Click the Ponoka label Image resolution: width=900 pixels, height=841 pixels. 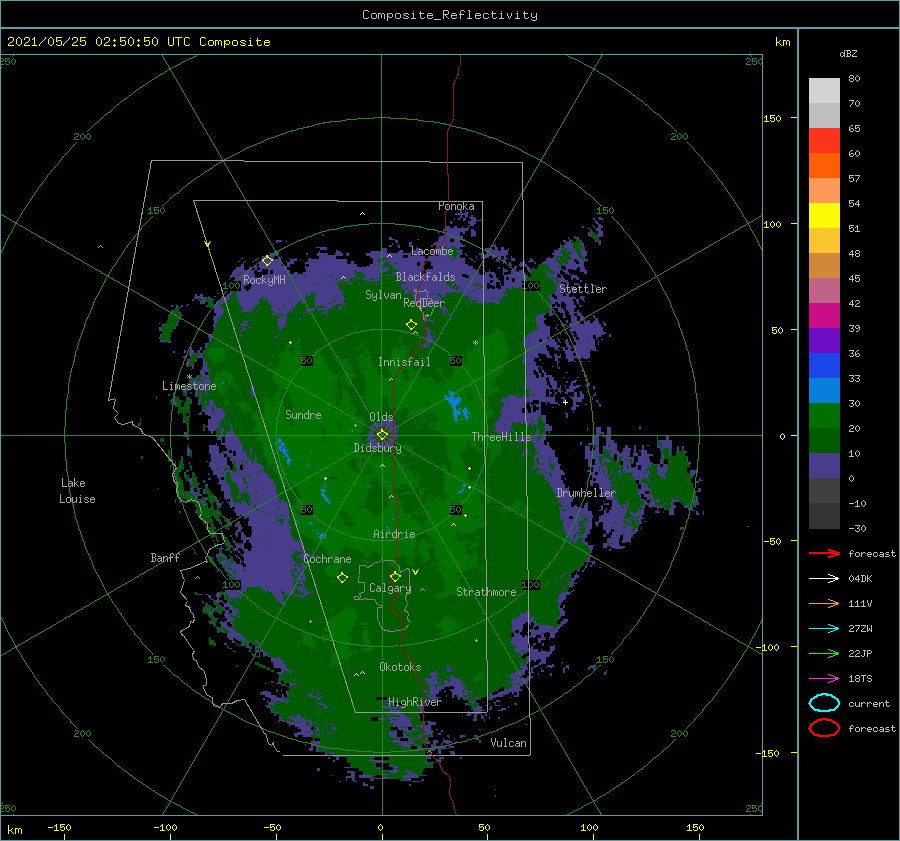pos(456,206)
